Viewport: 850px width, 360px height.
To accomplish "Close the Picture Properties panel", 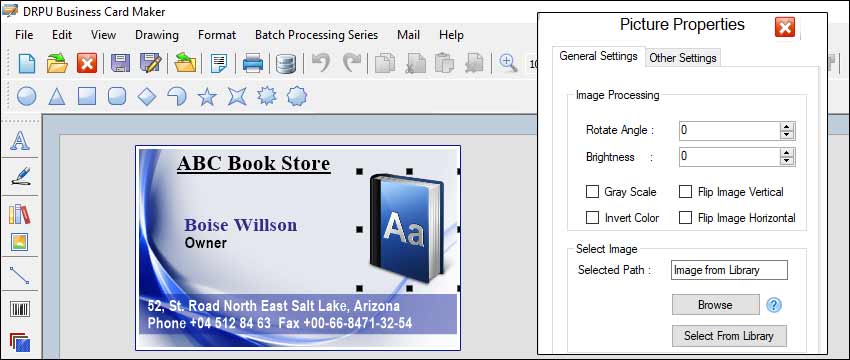I will tap(784, 27).
